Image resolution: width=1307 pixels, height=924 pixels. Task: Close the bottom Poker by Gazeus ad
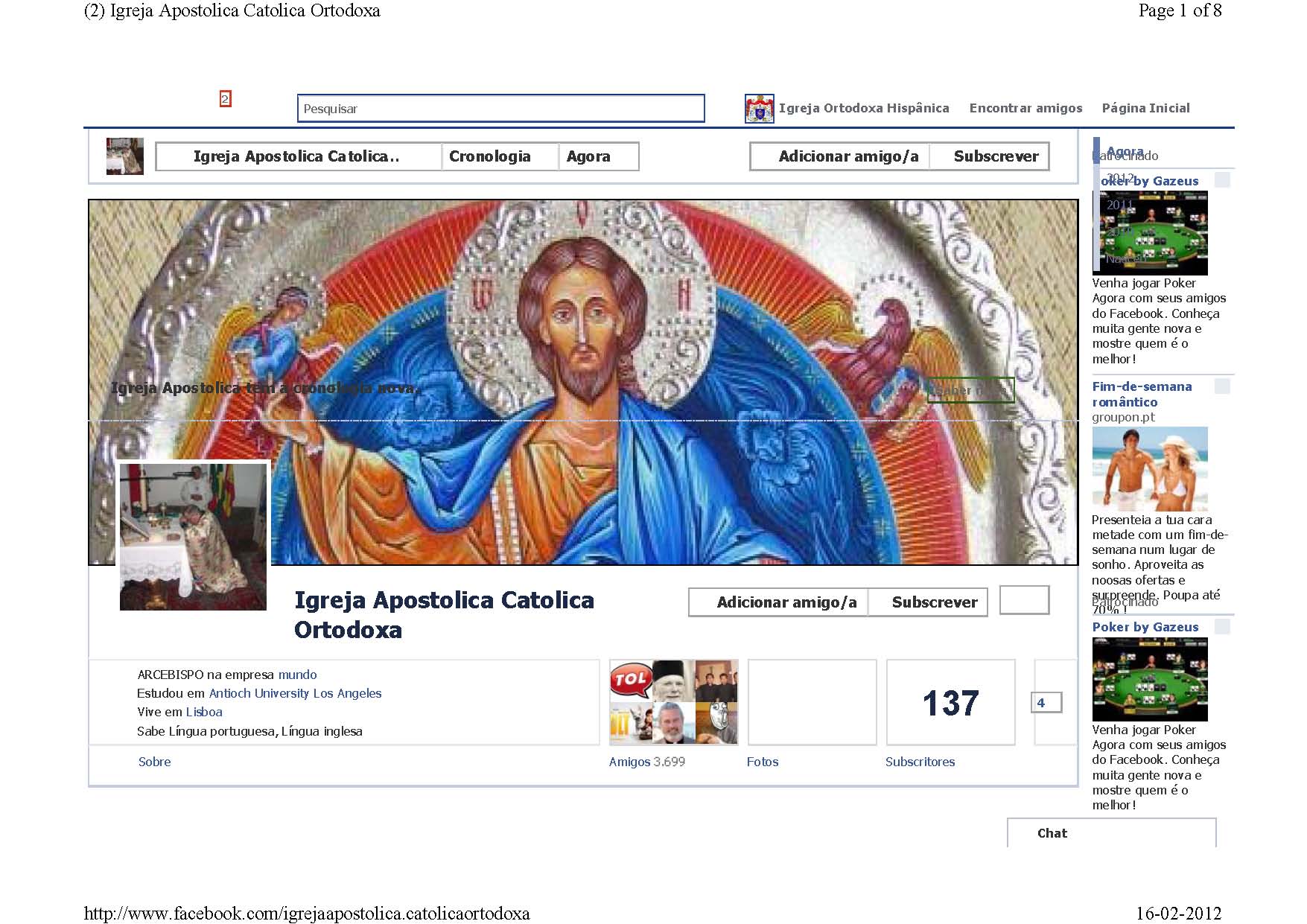[x=1222, y=627]
